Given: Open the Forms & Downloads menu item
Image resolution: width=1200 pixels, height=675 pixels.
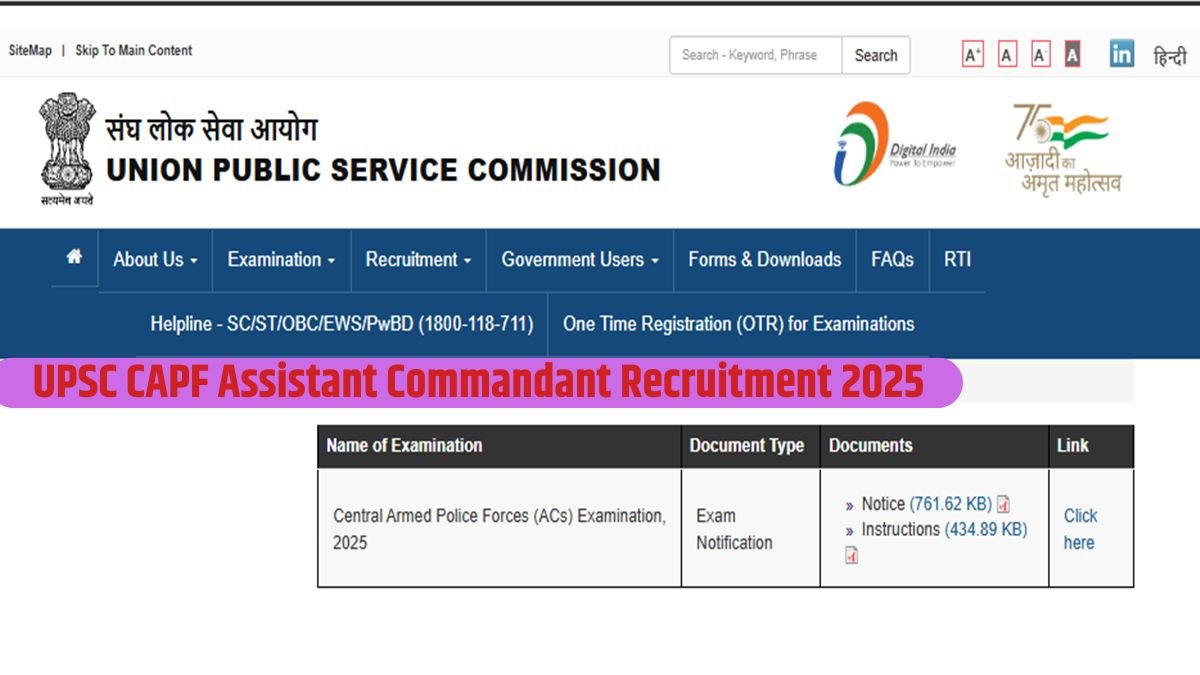Looking at the screenshot, I should [x=764, y=260].
